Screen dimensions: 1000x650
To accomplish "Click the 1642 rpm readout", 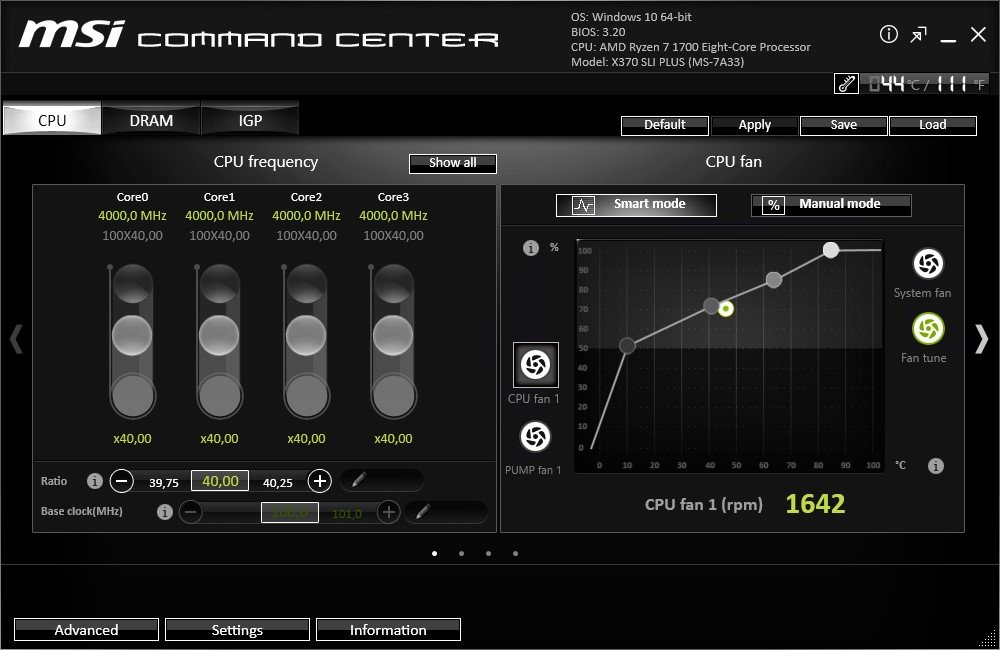I will click(x=815, y=504).
